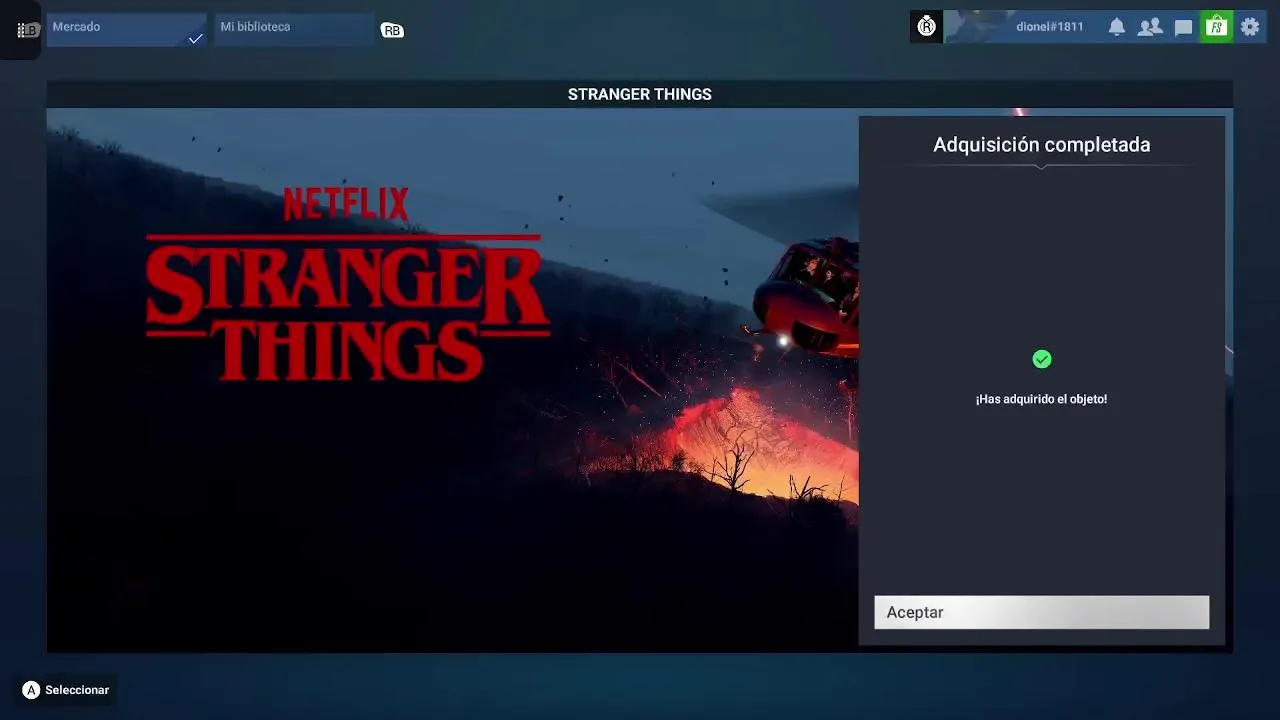The width and height of the screenshot is (1280, 720).
Task: Open the chat messages icon
Action: (1183, 27)
